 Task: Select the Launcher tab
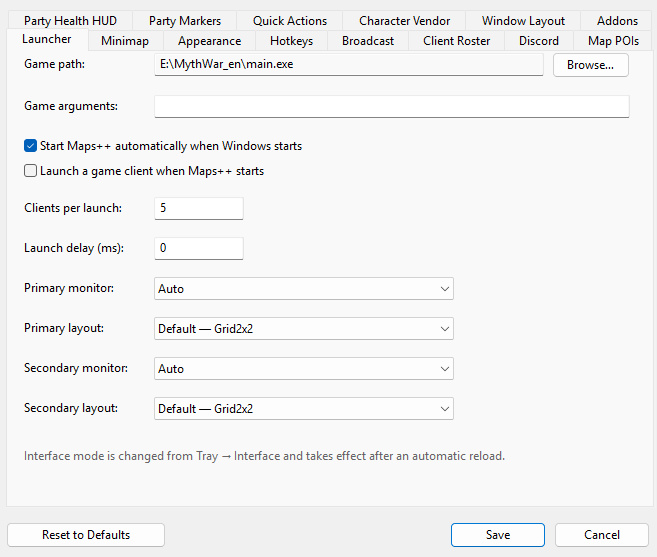point(47,39)
